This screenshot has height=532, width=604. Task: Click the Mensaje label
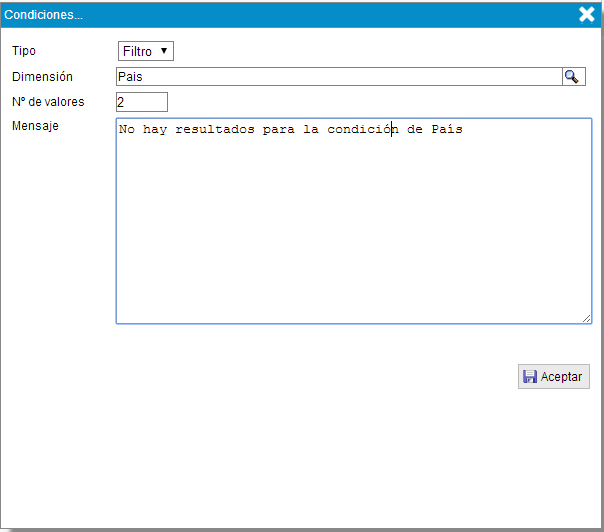pos(35,127)
